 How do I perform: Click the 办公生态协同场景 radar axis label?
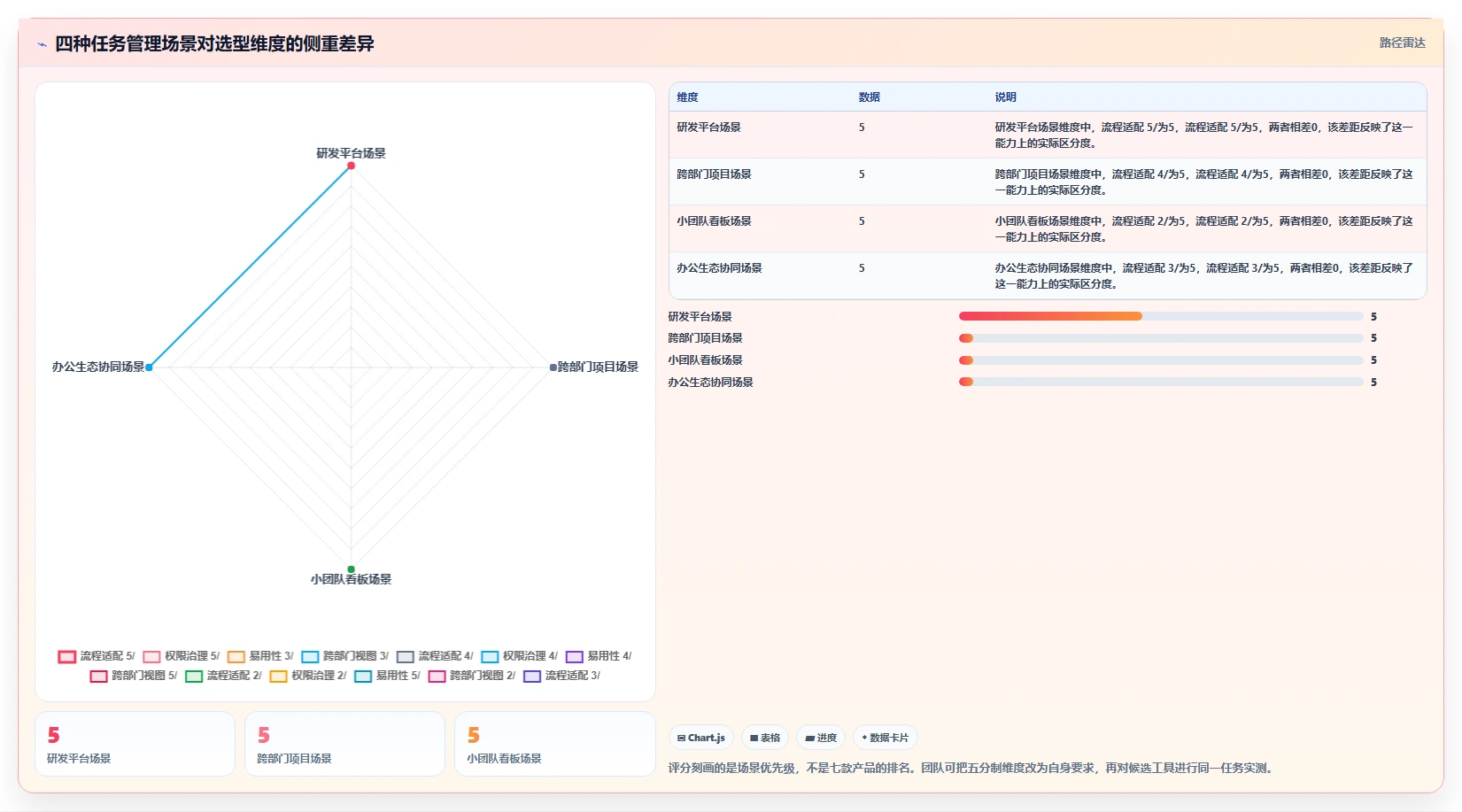tap(98, 367)
